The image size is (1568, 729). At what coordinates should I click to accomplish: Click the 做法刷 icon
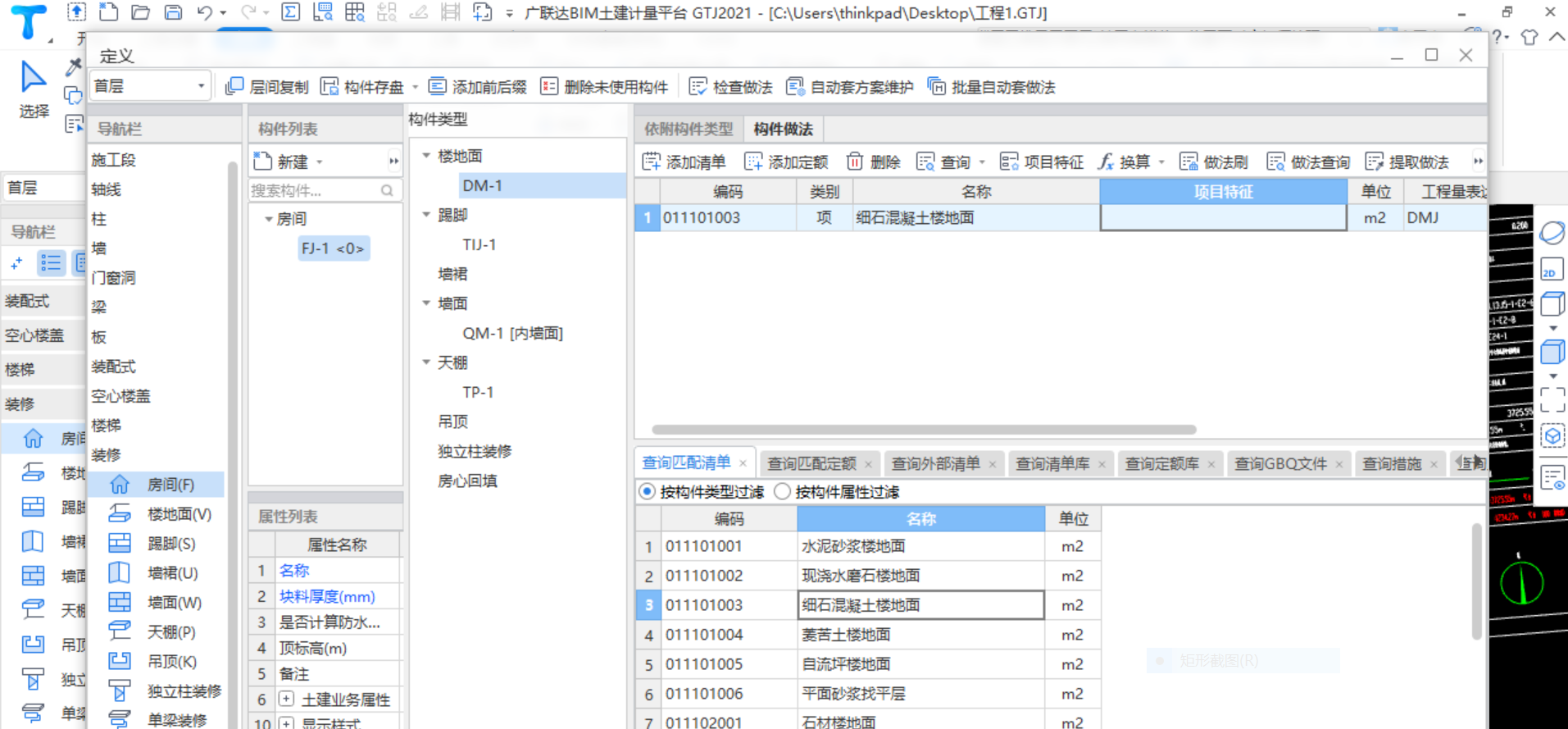click(1188, 162)
